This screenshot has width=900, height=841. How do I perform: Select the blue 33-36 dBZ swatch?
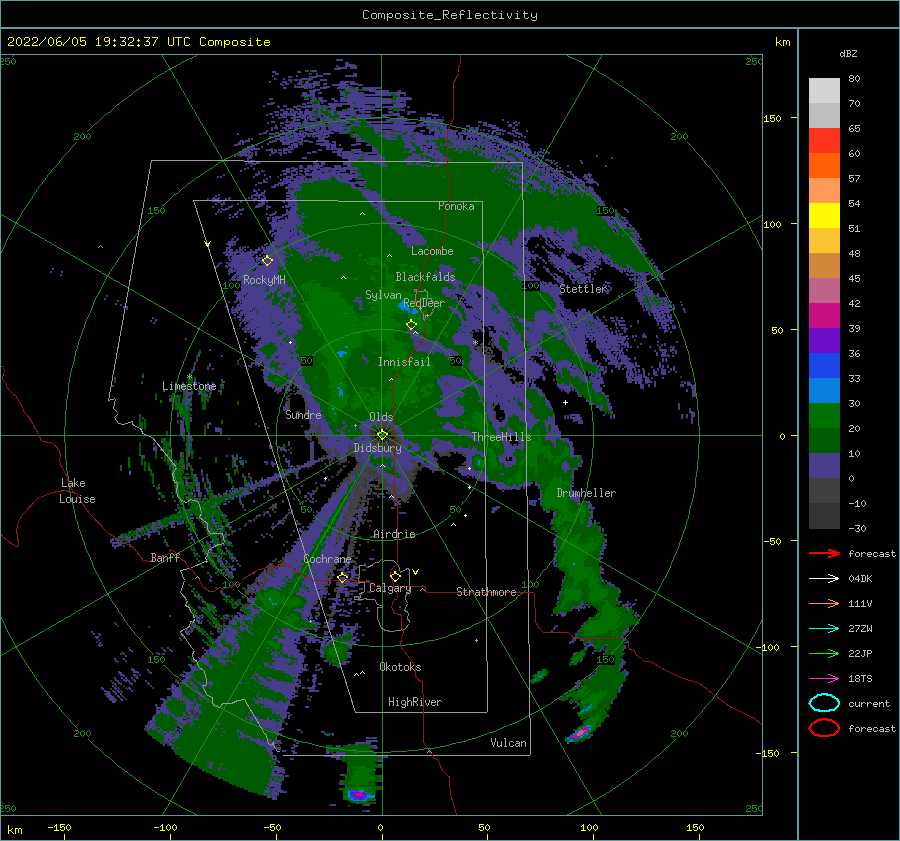coord(824,366)
